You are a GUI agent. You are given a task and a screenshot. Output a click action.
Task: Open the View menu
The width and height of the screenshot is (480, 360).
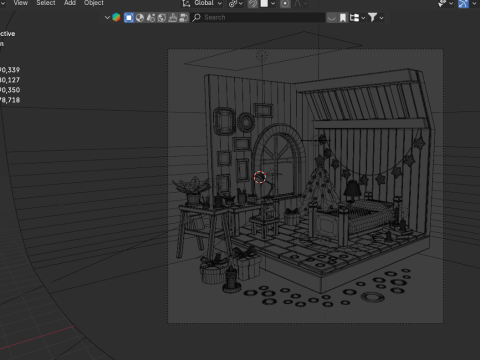click(20, 3)
